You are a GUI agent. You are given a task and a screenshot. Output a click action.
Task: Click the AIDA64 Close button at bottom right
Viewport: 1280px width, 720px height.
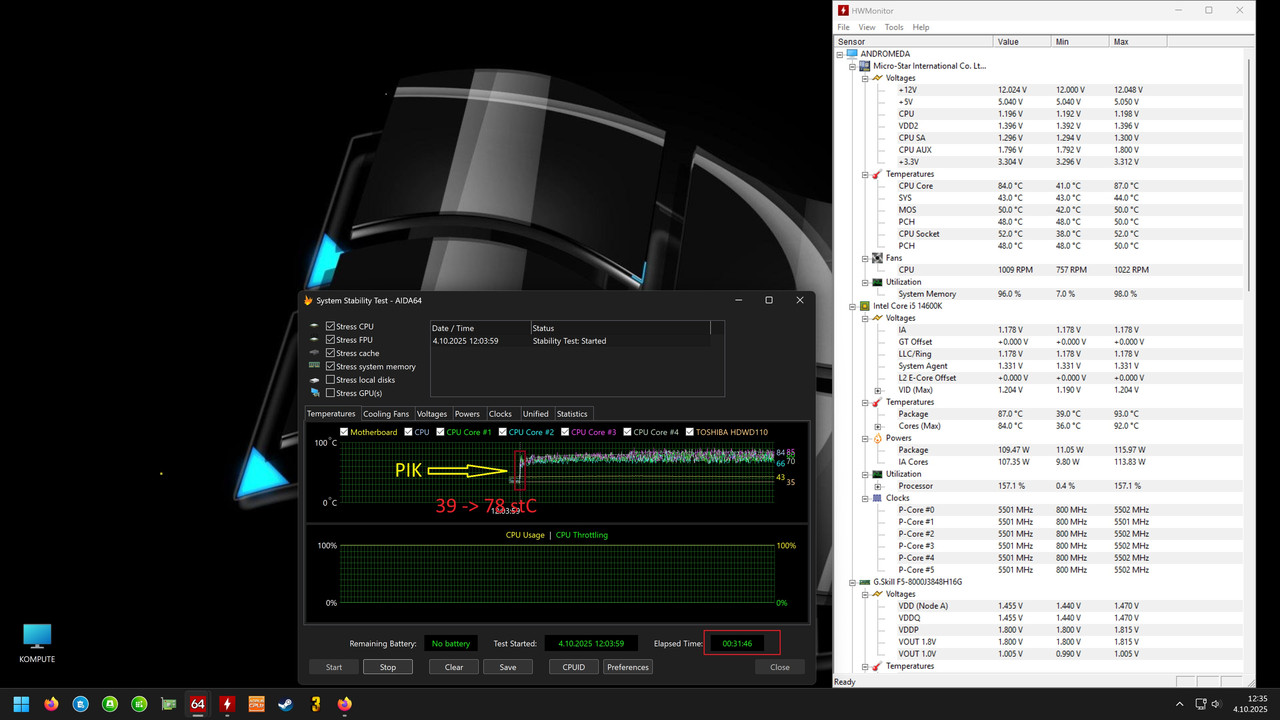[x=780, y=667]
